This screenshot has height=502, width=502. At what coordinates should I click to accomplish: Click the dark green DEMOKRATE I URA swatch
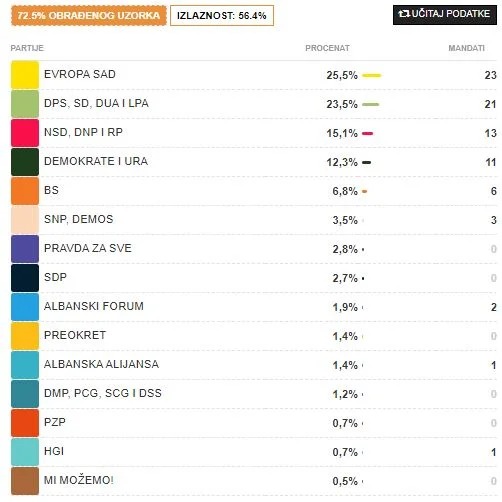[25, 162]
